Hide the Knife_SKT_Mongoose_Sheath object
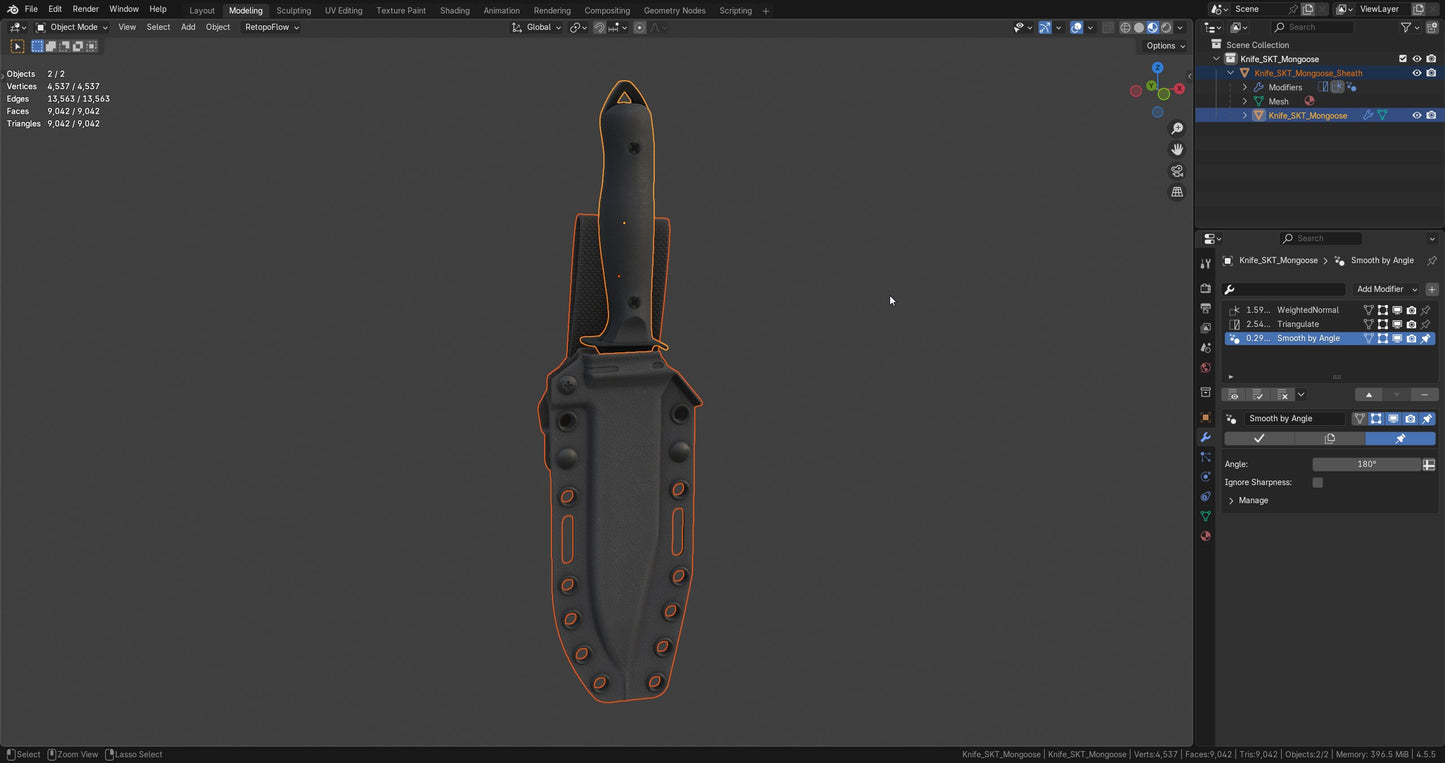Image resolution: width=1445 pixels, height=763 pixels. pos(1417,73)
